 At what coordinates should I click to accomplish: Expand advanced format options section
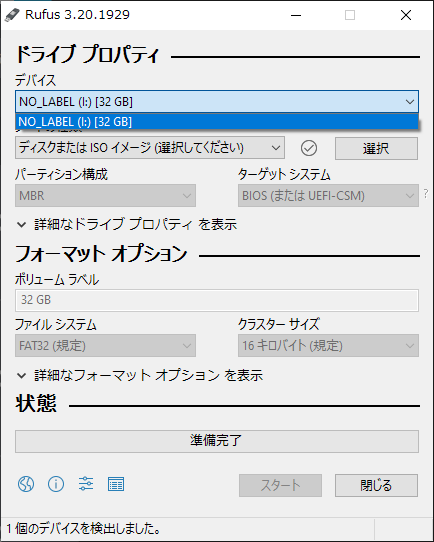[x=140, y=375]
